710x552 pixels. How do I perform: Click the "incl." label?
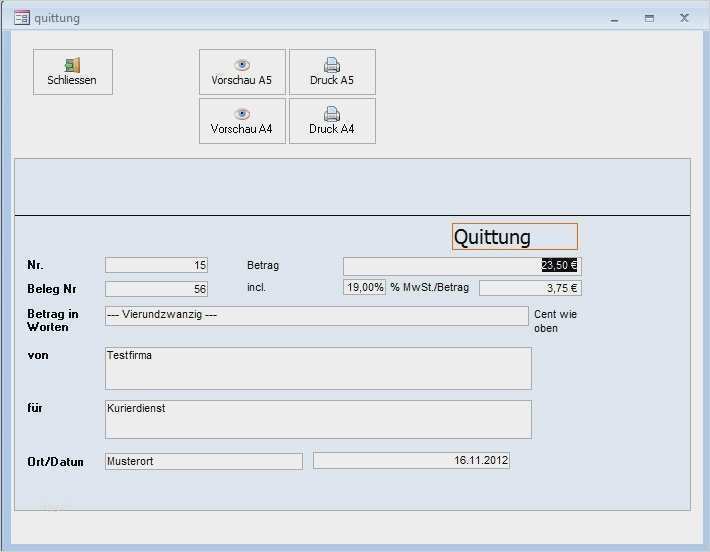(x=256, y=288)
